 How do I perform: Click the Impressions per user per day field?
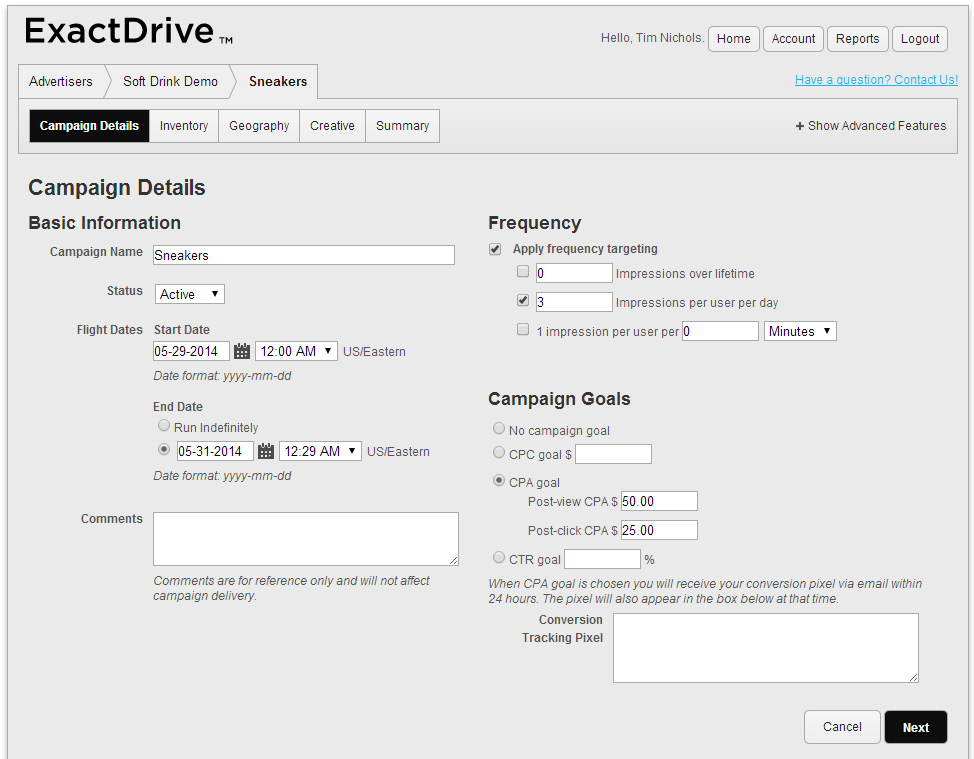coord(574,302)
